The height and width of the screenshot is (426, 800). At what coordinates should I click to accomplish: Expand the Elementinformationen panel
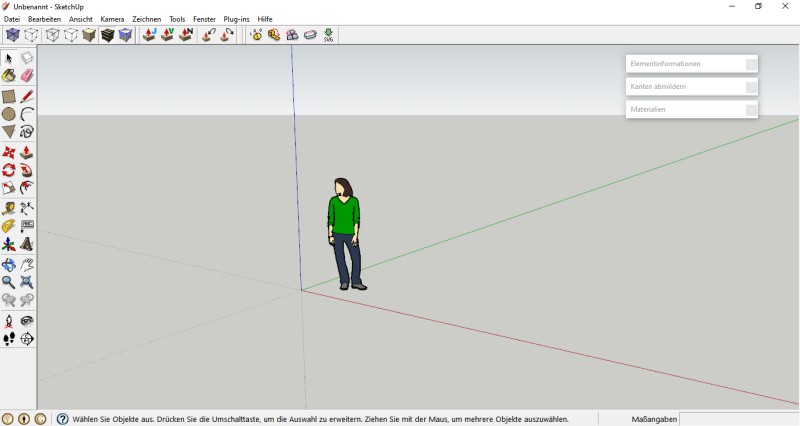click(691, 64)
